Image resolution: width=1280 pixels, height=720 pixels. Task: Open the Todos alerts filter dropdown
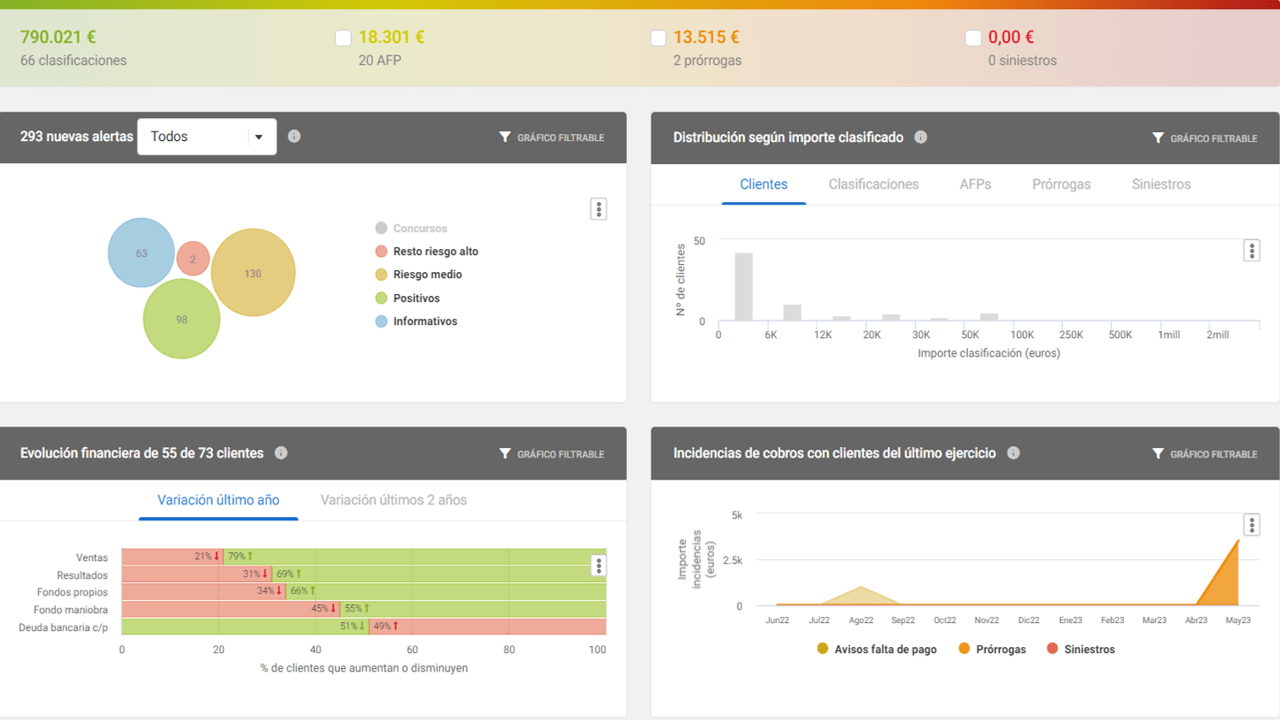pos(207,137)
